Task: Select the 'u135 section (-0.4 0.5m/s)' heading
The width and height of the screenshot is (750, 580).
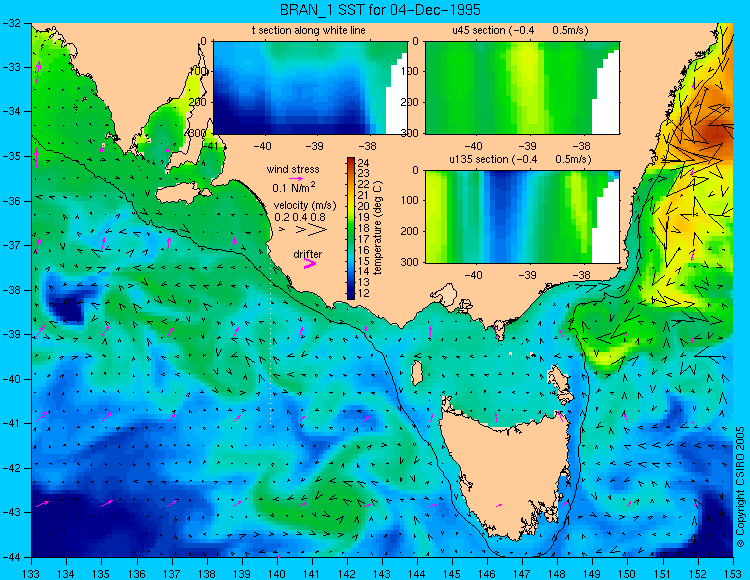Action: tap(520, 159)
